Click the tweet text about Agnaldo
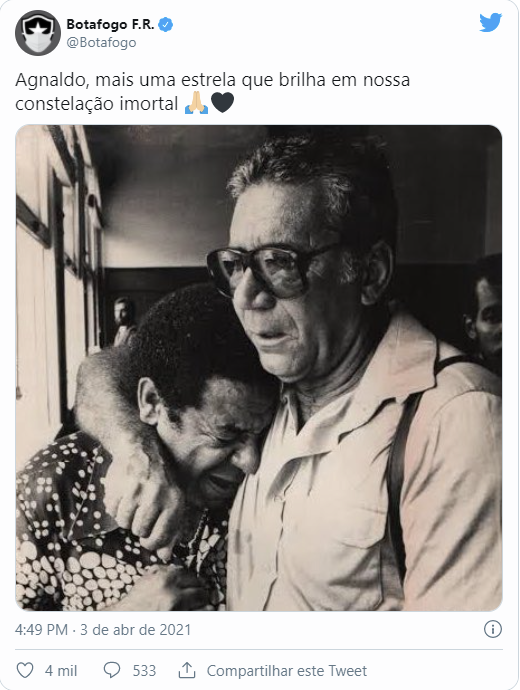Image resolution: width=520 pixels, height=690 pixels. [x=212, y=92]
